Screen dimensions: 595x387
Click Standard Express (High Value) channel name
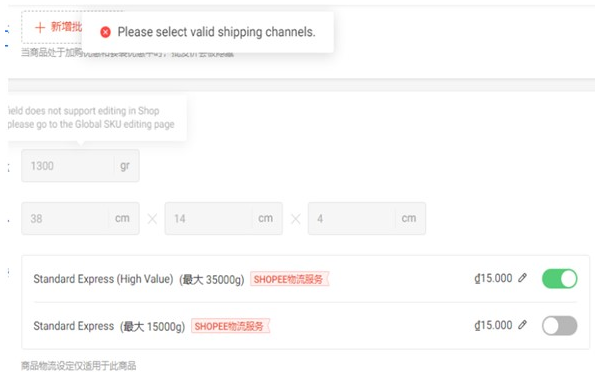click(103, 279)
